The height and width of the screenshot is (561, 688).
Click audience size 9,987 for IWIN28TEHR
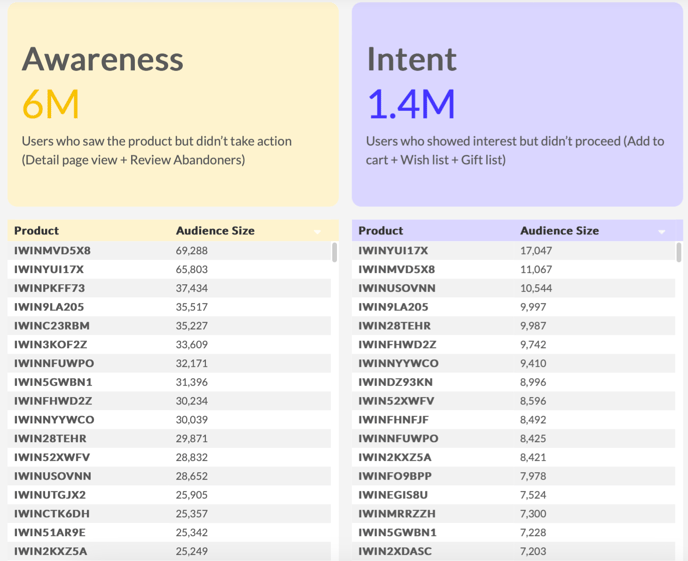(533, 326)
